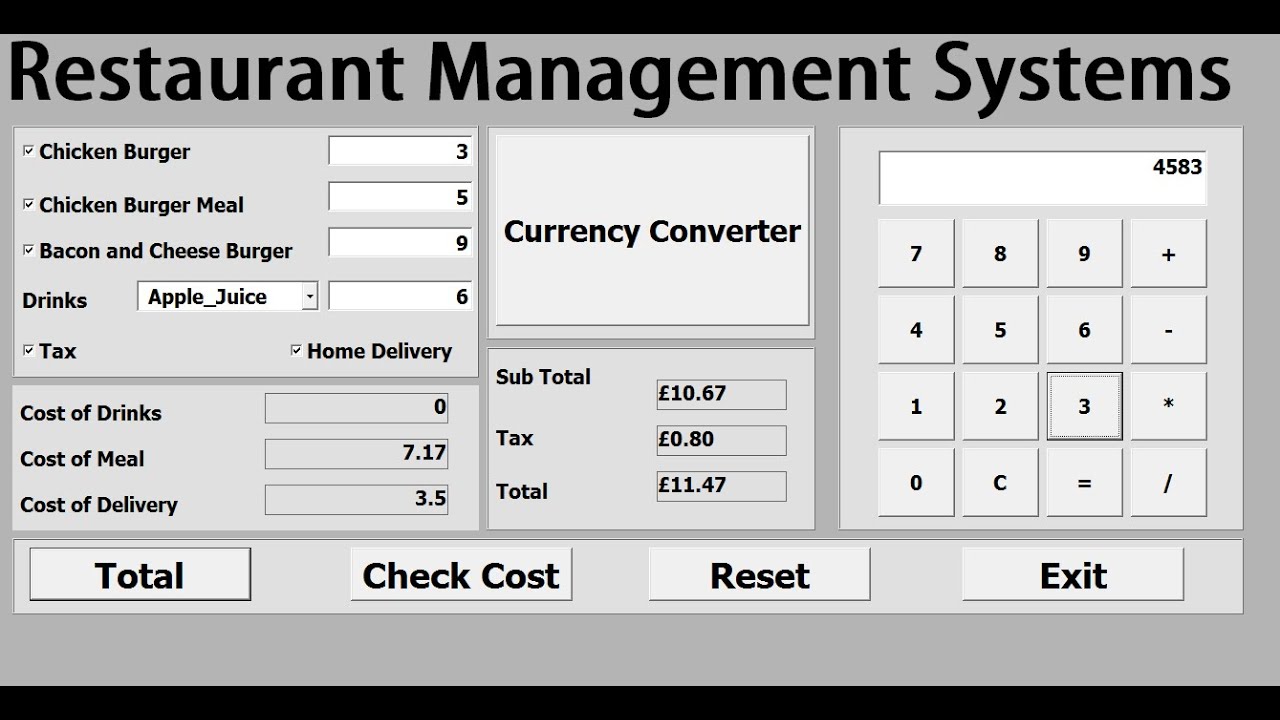
Task: Click the Drinks label
Action: [x=54, y=300]
